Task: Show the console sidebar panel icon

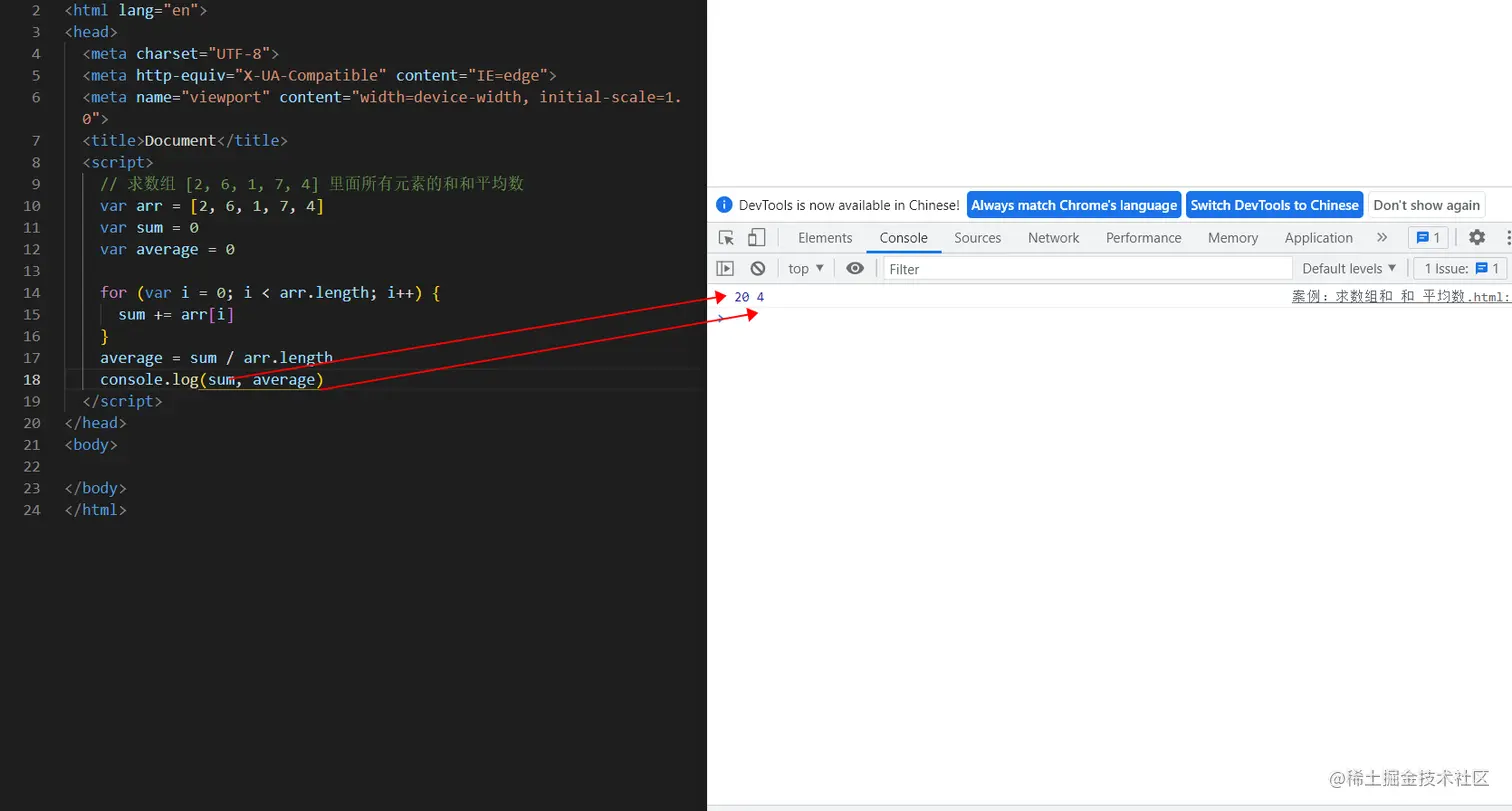Action: [726, 268]
